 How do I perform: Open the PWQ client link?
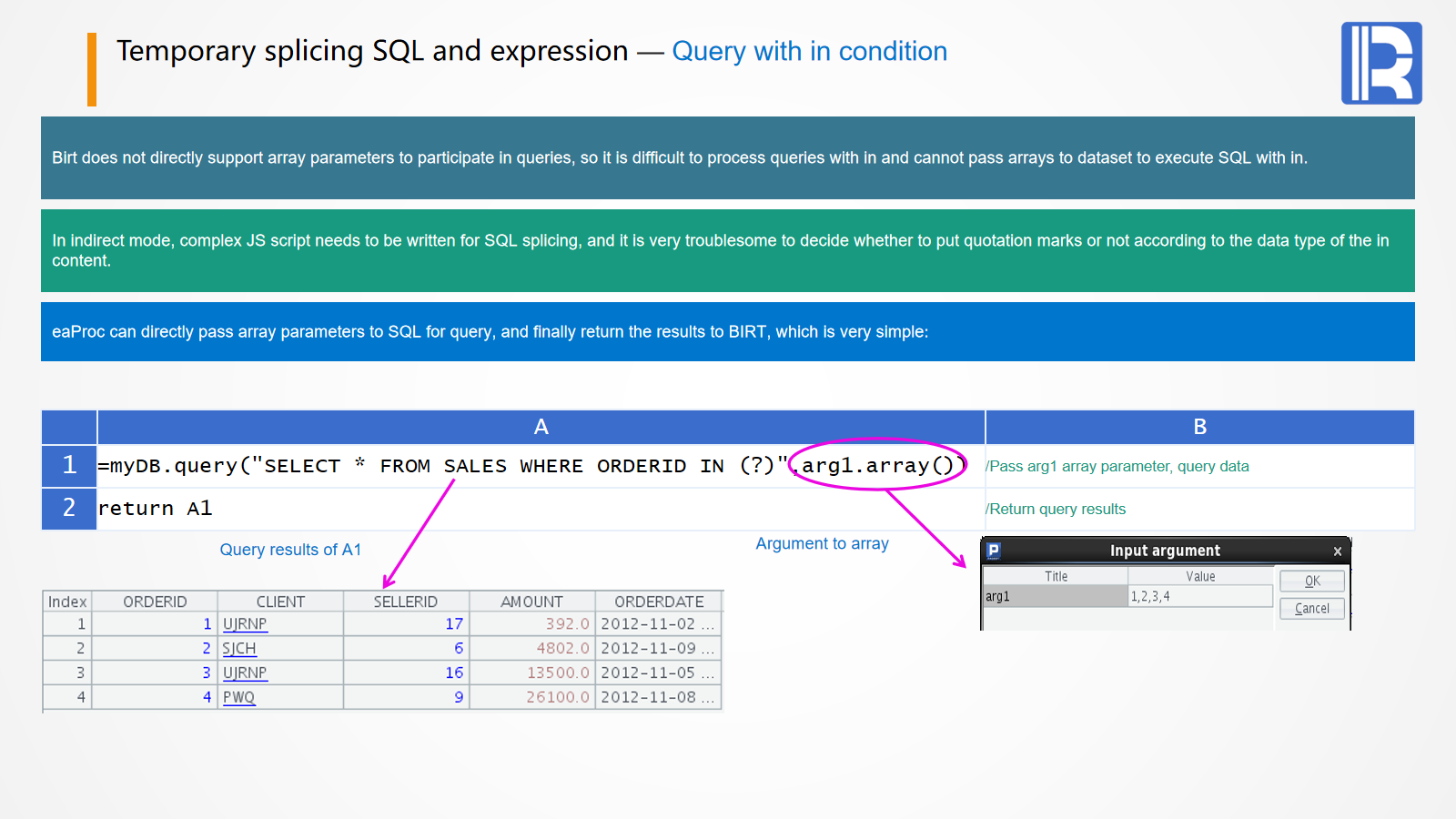tap(238, 697)
